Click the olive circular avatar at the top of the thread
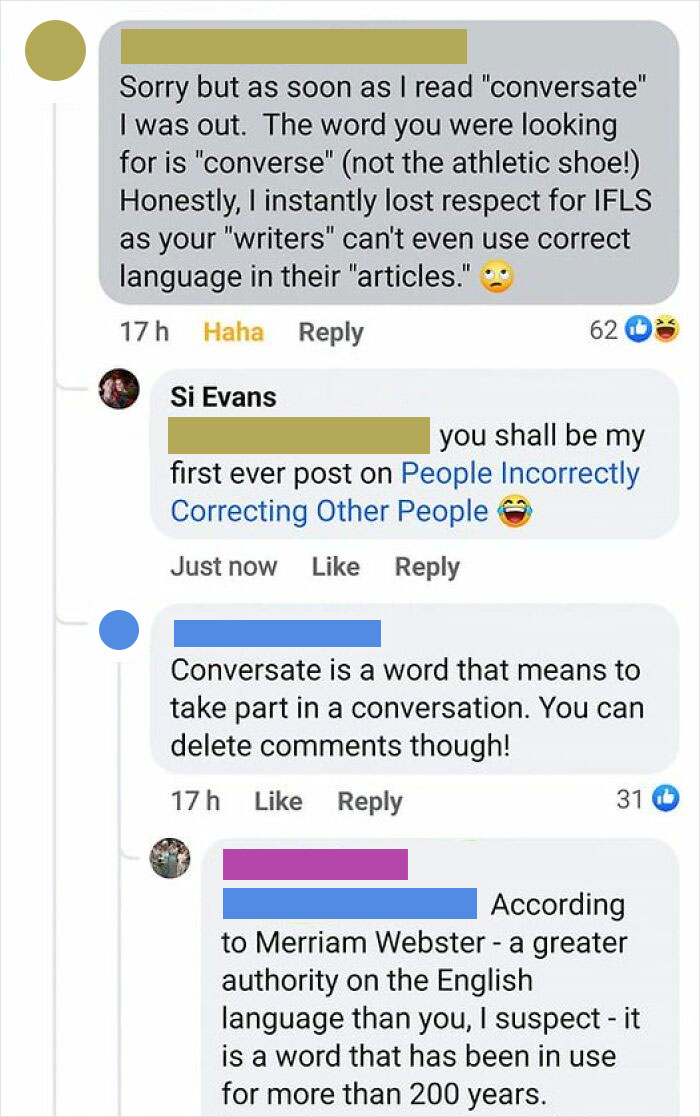700x1117 pixels. pos(56,50)
